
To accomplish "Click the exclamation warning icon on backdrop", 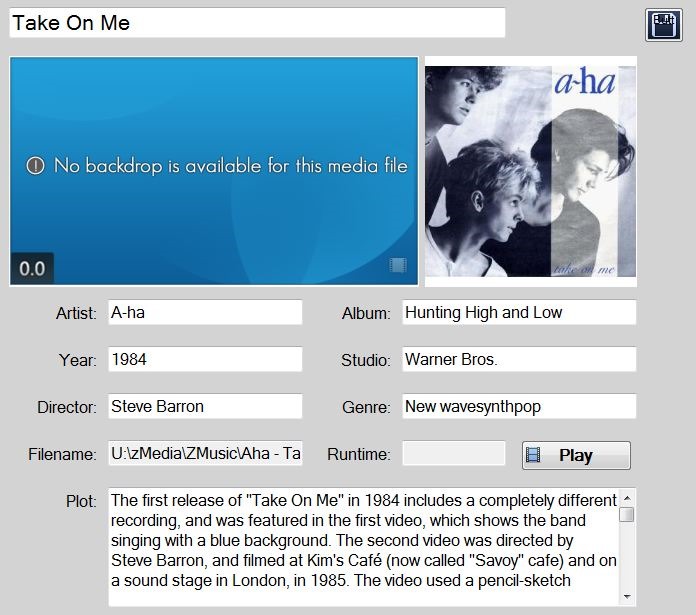I will pos(36,166).
